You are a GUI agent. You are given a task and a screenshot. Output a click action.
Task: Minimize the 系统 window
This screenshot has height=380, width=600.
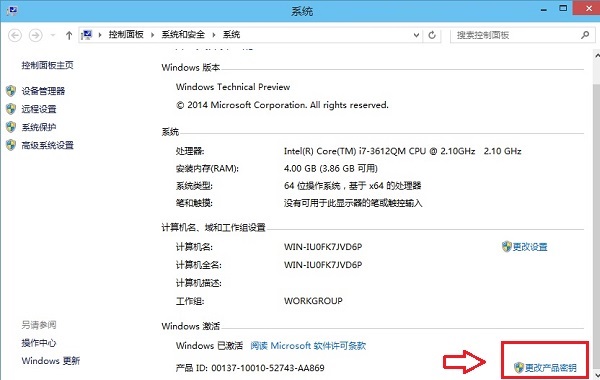click(x=544, y=9)
